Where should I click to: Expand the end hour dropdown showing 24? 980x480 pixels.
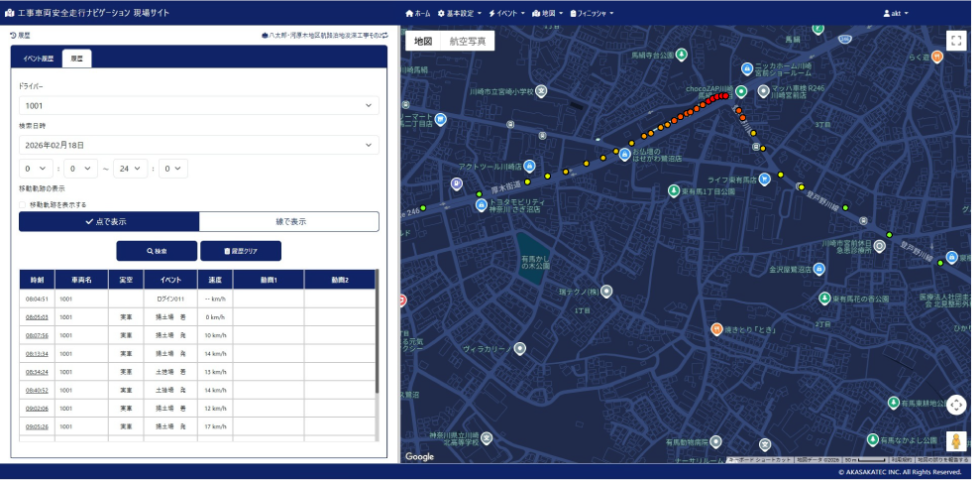130,169
